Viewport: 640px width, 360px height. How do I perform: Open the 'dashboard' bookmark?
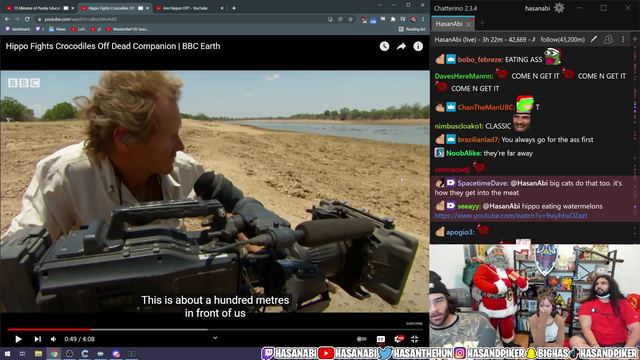(x=17, y=29)
